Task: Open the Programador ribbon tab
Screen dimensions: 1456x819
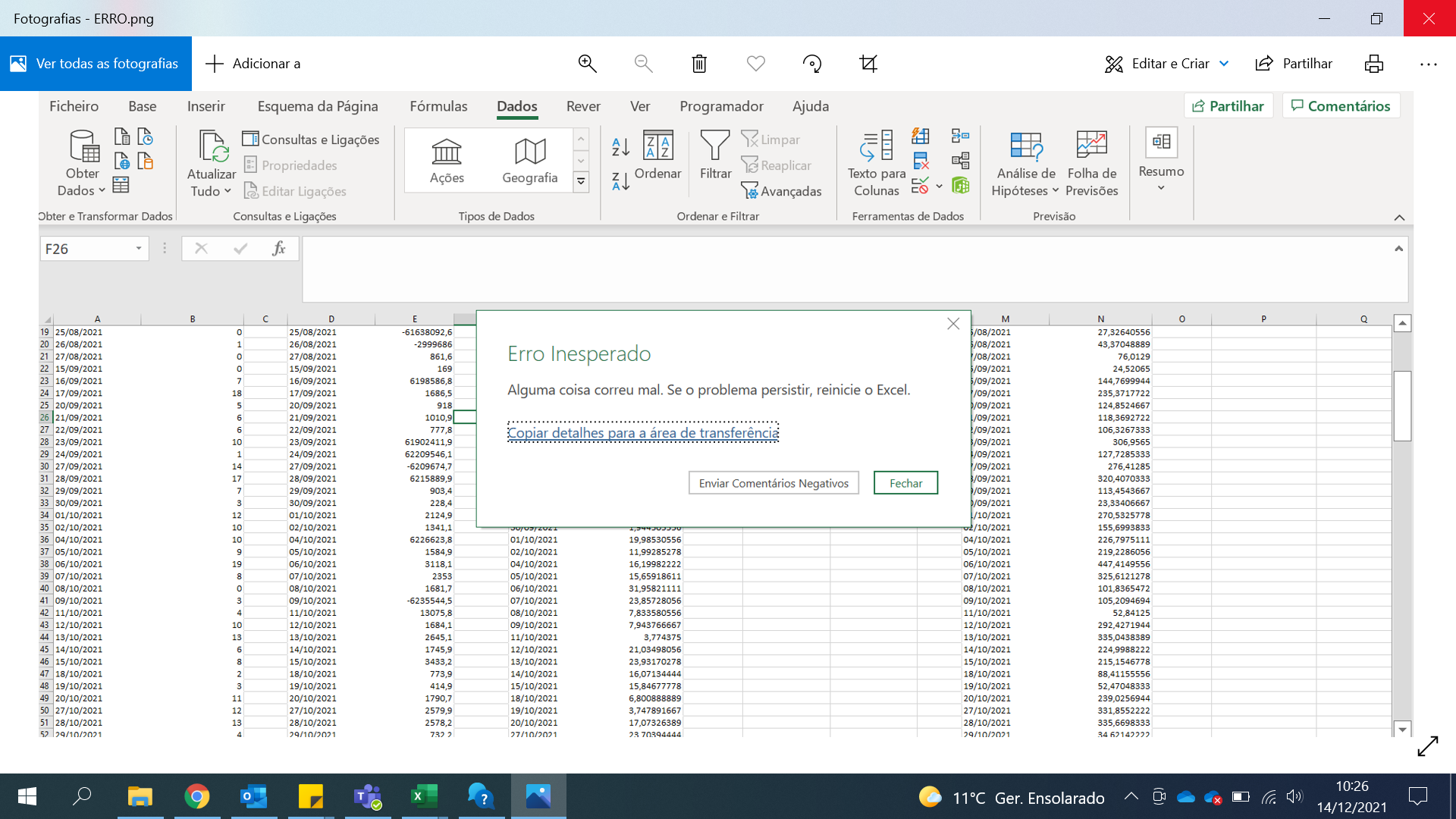Action: 722,106
